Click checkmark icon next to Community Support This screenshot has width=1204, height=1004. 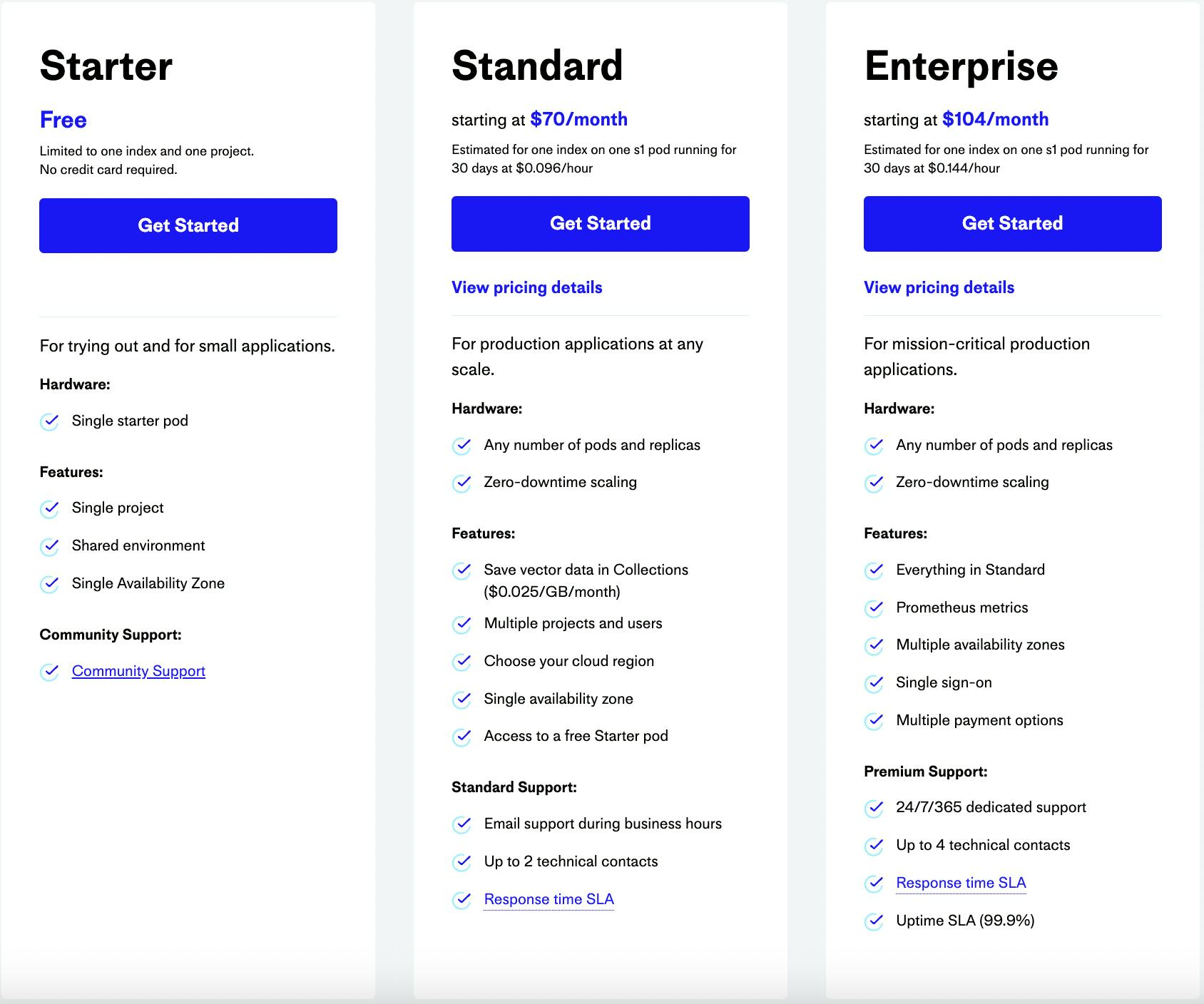click(49, 672)
